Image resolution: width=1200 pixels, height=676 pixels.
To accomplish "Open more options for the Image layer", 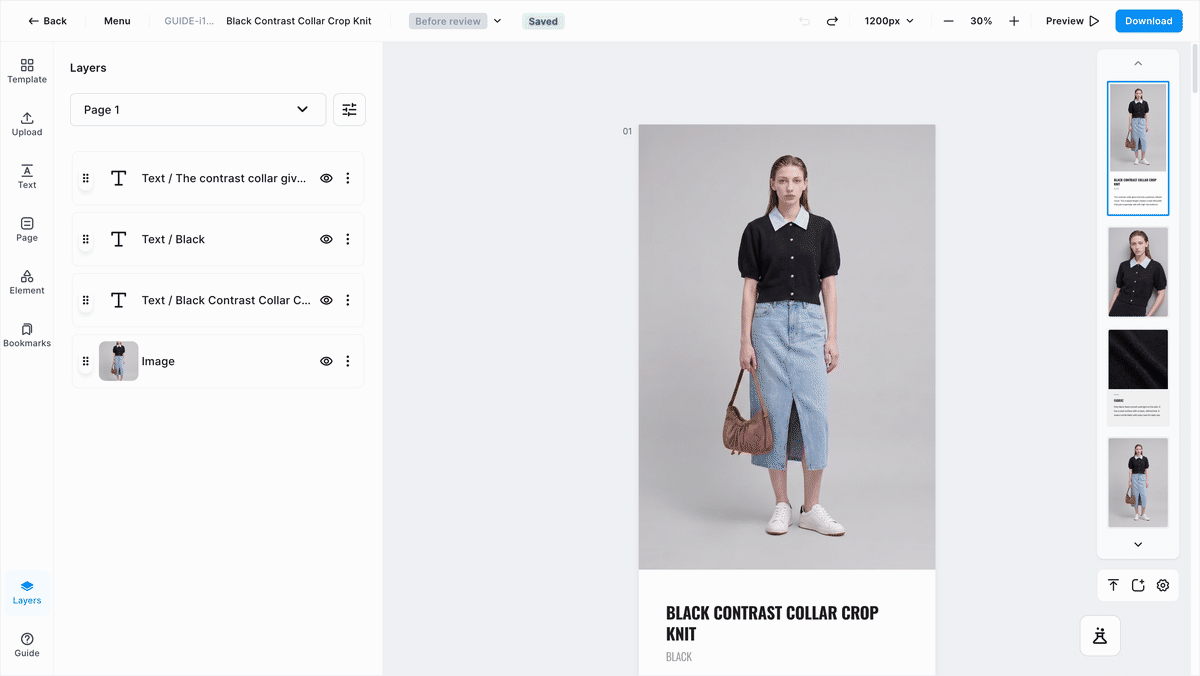I will (348, 361).
